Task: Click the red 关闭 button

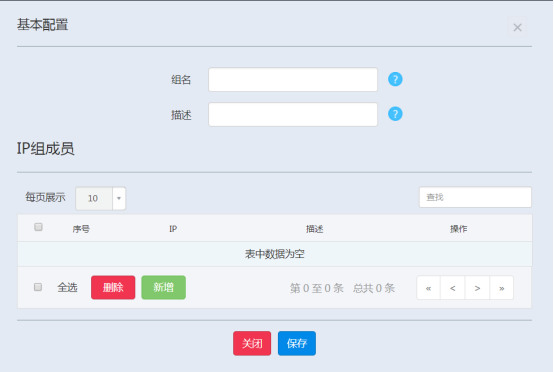Action: coord(252,343)
